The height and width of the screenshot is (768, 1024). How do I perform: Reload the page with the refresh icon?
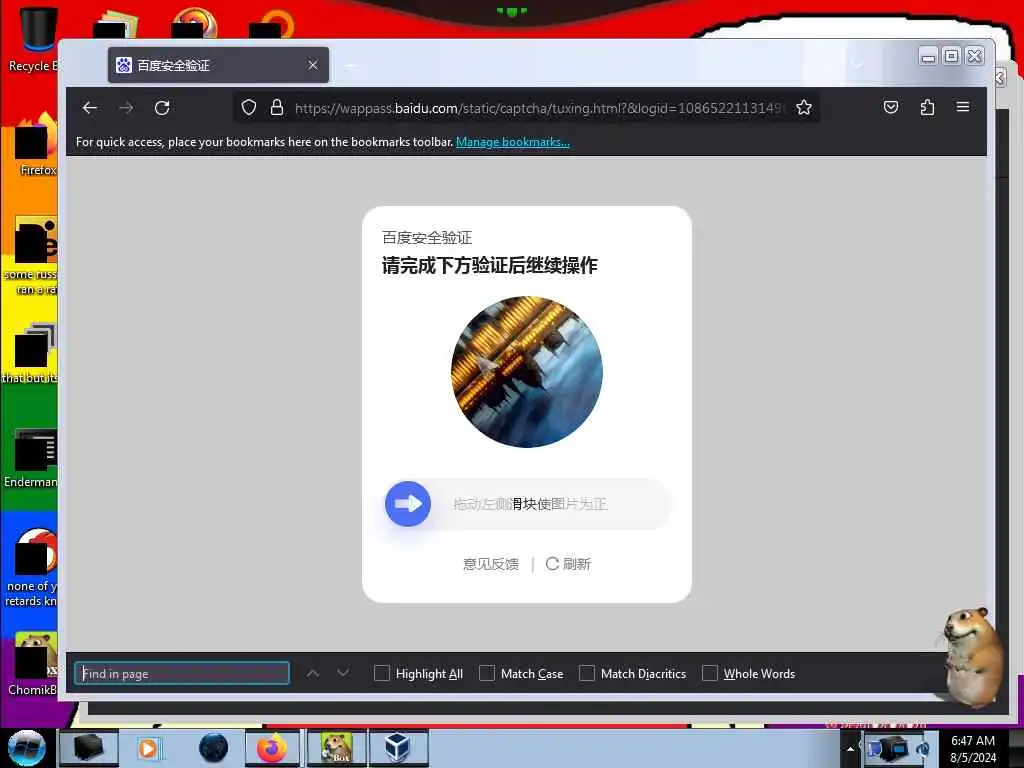point(162,108)
